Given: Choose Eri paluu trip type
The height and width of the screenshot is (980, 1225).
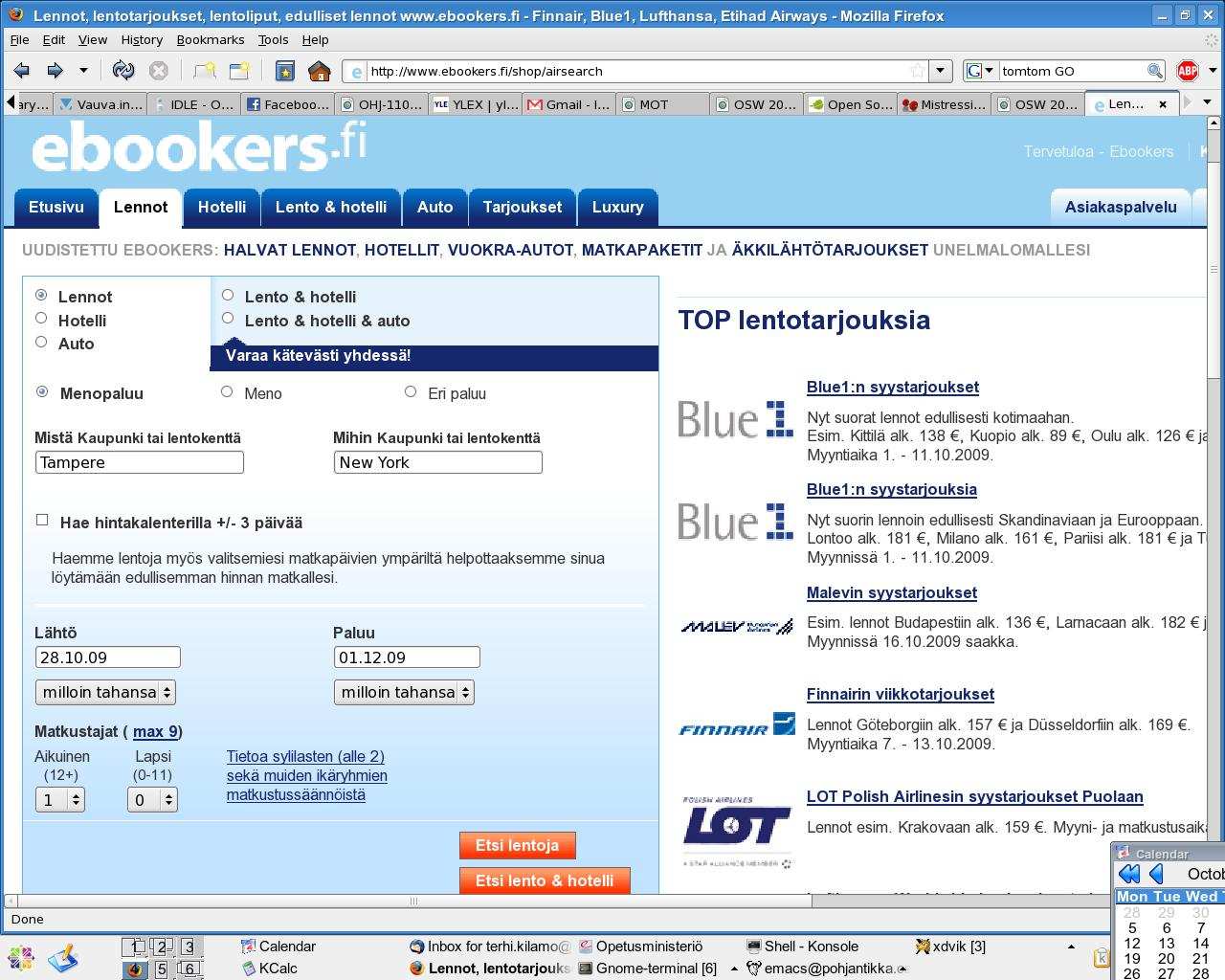Looking at the screenshot, I should pyautogui.click(x=411, y=391).
